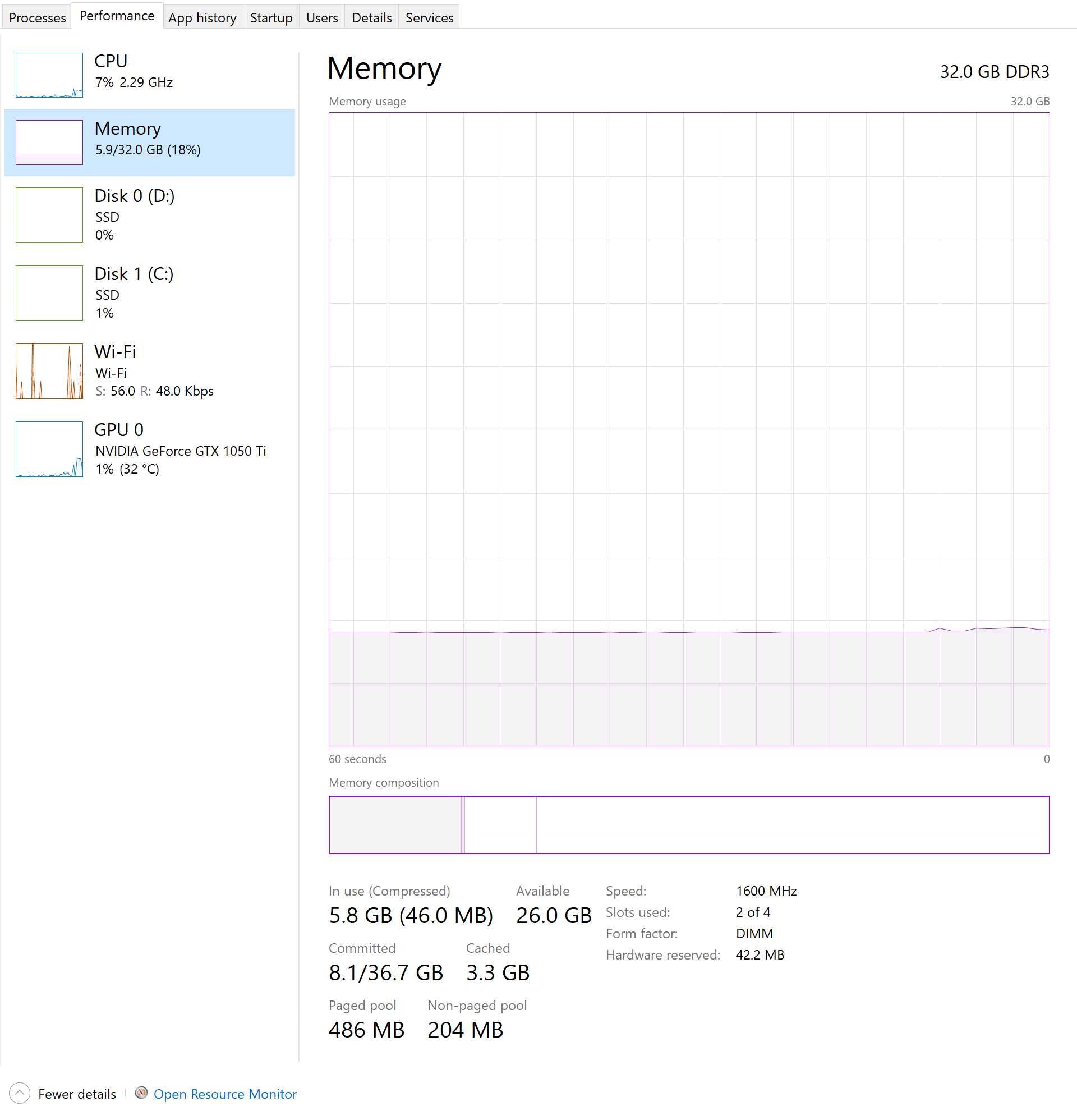Select the GPU 0 performance graph
Screen dimensions: 1077x1120
(x=50, y=450)
